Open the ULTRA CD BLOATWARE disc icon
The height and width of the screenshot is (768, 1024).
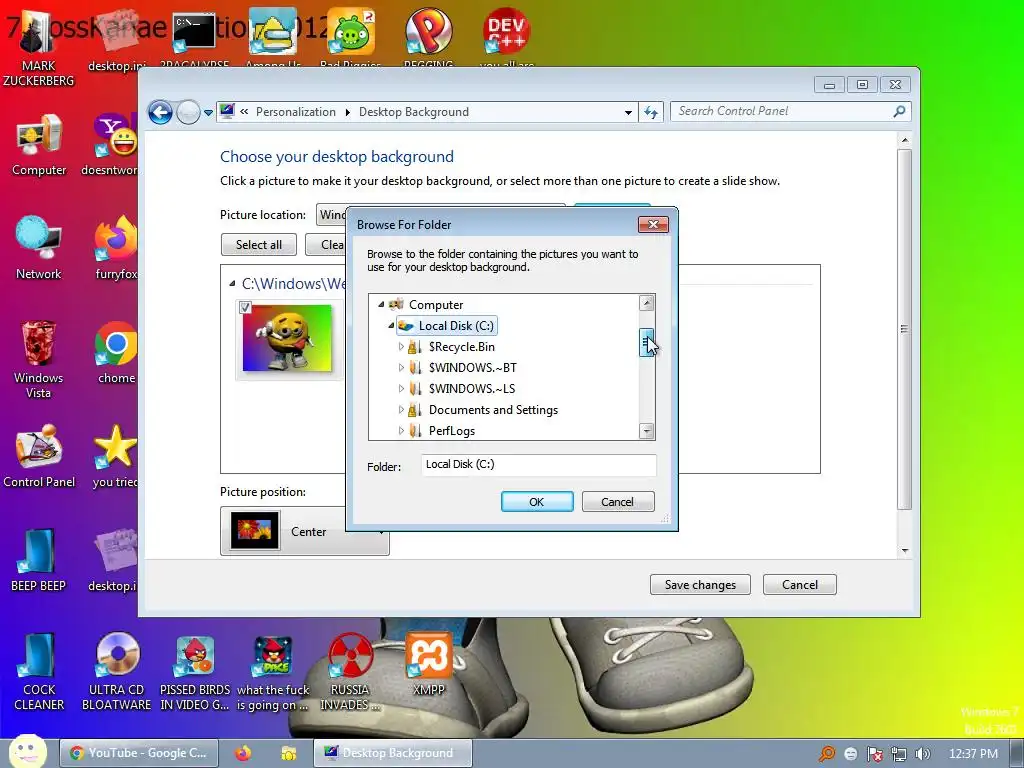pyautogui.click(x=116, y=671)
